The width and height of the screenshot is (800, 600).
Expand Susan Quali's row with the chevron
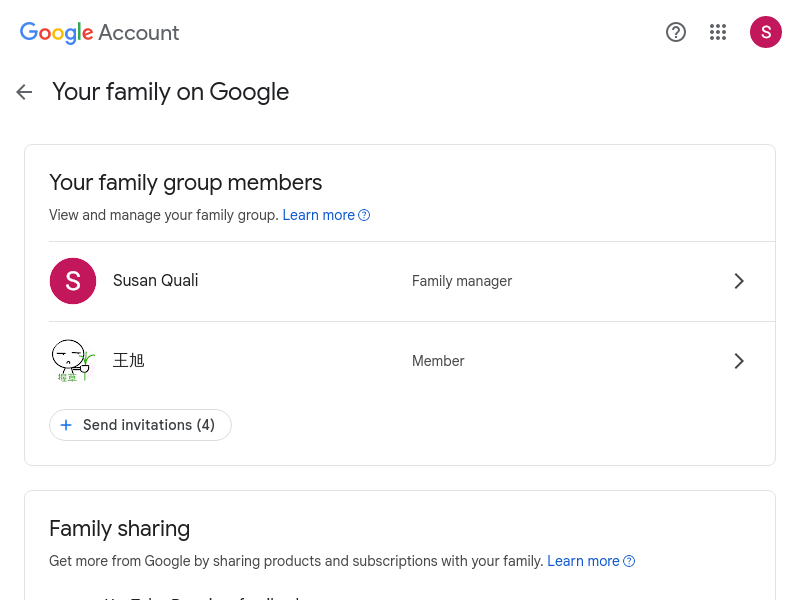pos(739,281)
